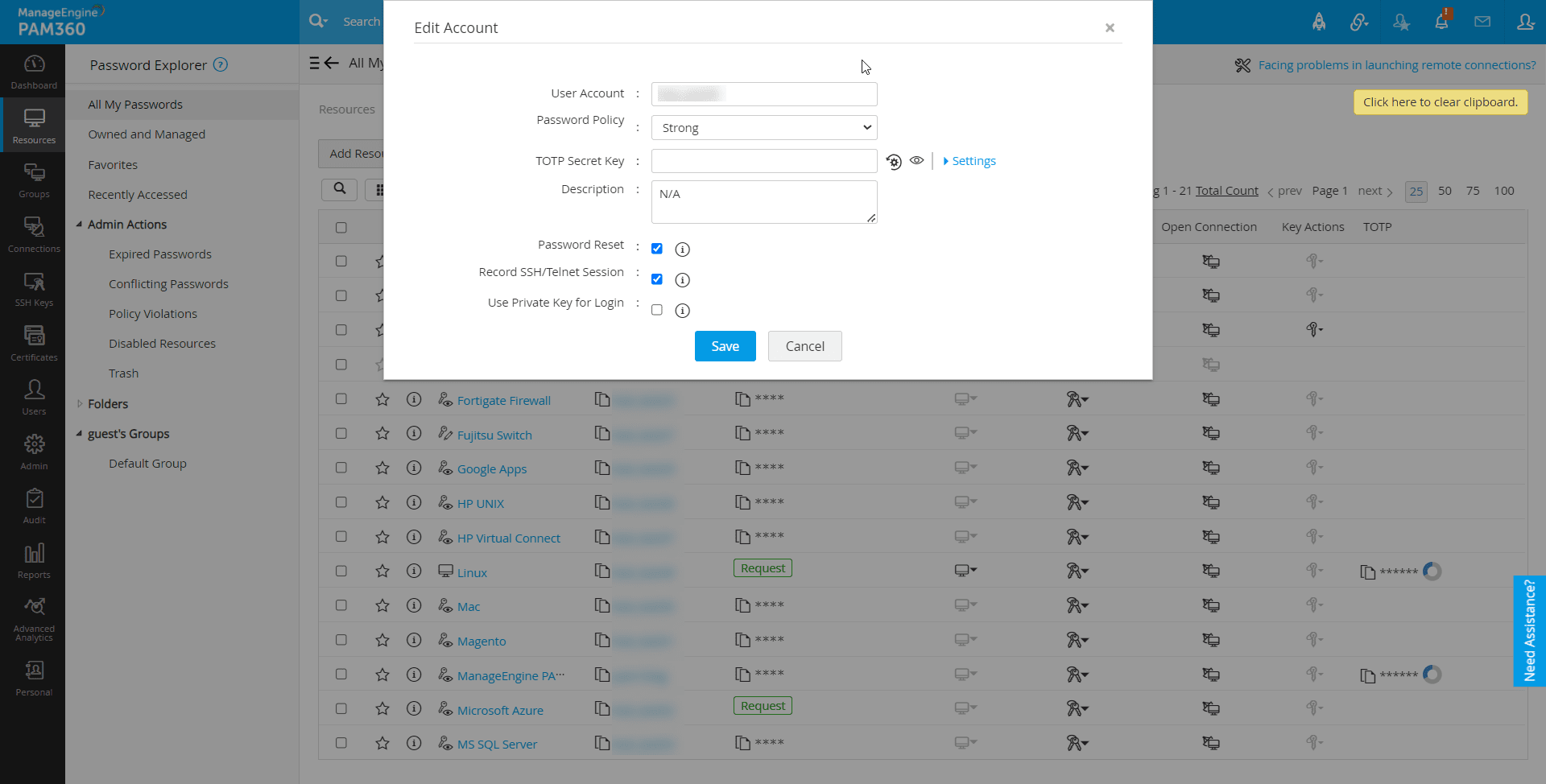Open key actions dropdown for Mac row

pos(1314,605)
